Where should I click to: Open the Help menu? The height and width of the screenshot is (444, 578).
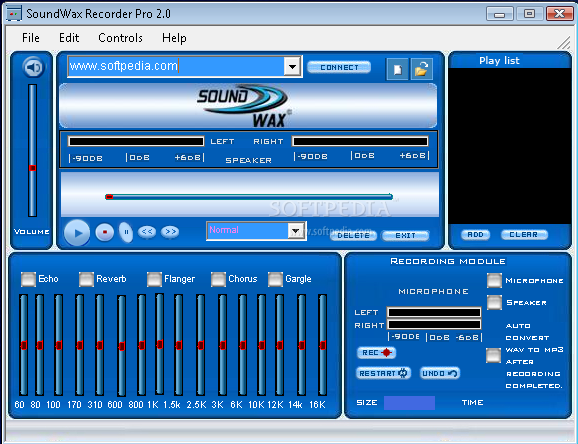tap(174, 38)
